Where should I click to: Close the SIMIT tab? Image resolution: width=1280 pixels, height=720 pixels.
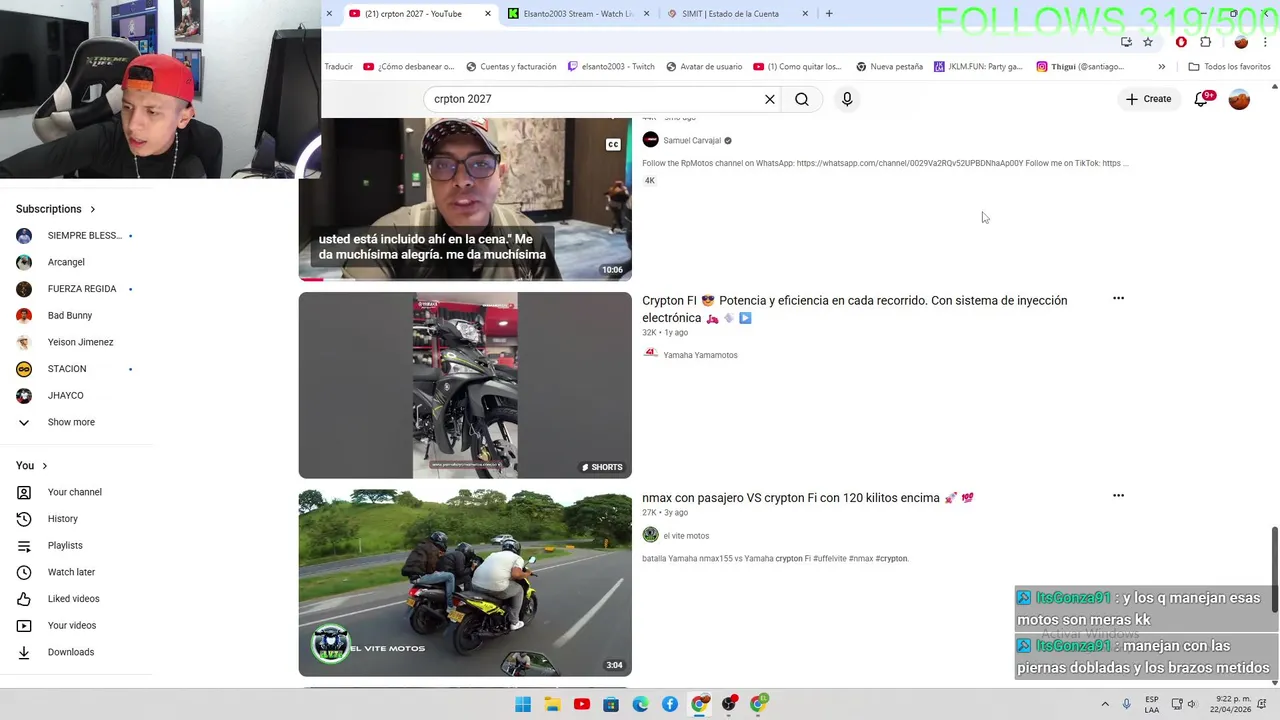pos(805,14)
